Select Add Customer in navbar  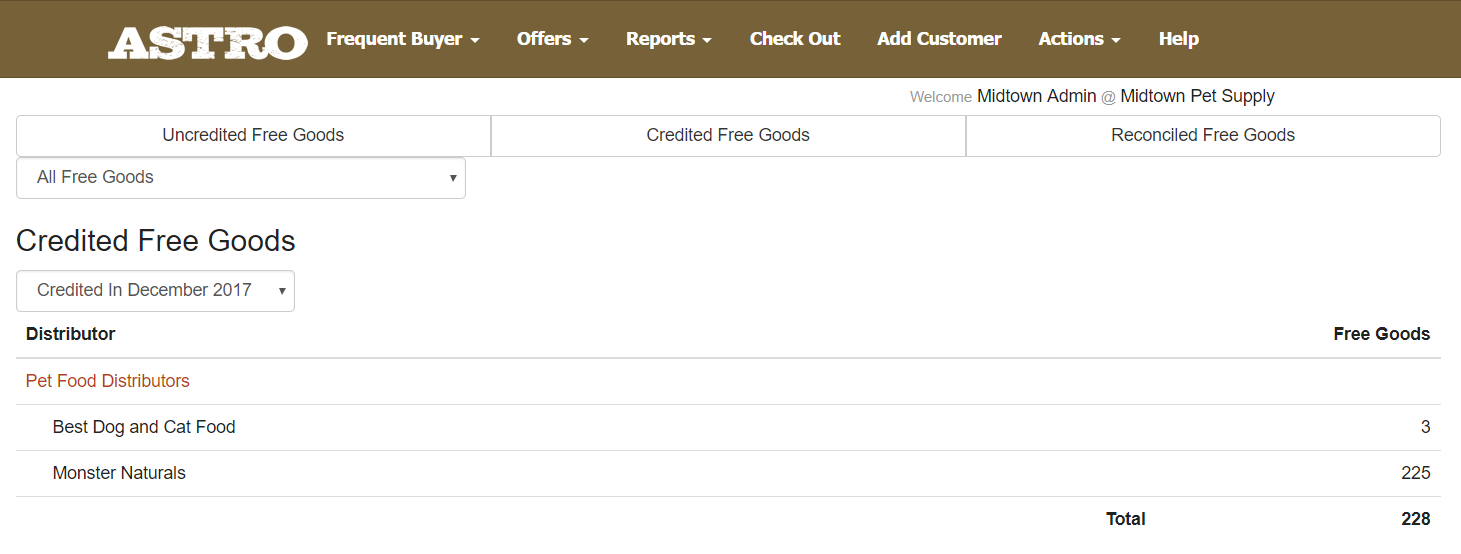(x=939, y=39)
